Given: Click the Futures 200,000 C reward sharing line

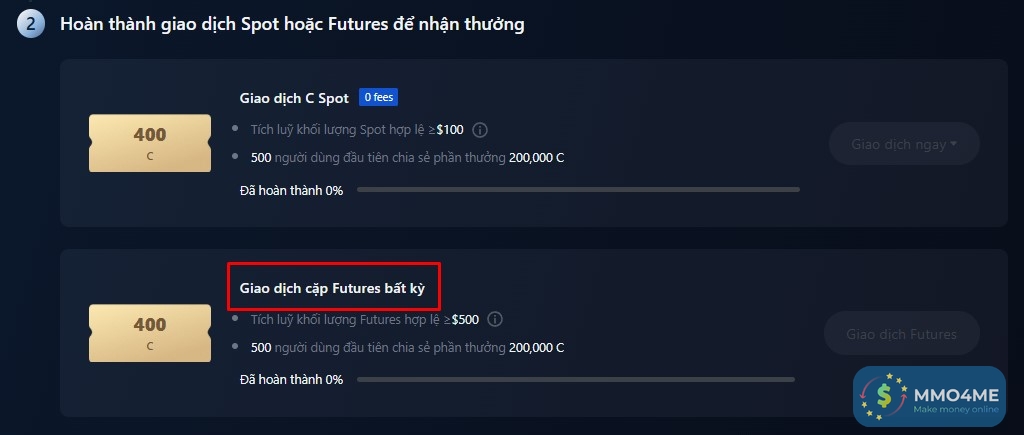Looking at the screenshot, I should click(x=407, y=348).
